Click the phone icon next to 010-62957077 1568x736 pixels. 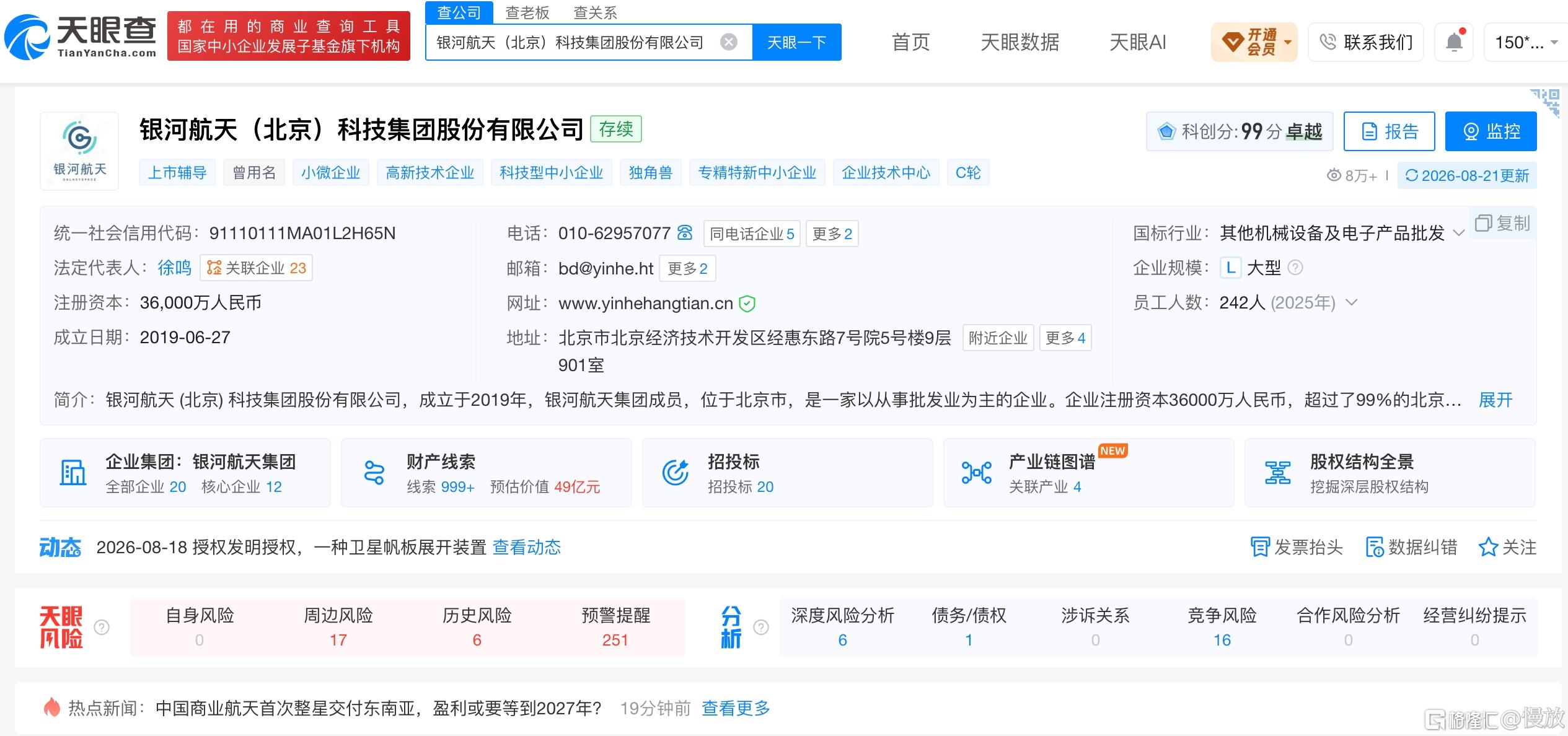tap(685, 233)
